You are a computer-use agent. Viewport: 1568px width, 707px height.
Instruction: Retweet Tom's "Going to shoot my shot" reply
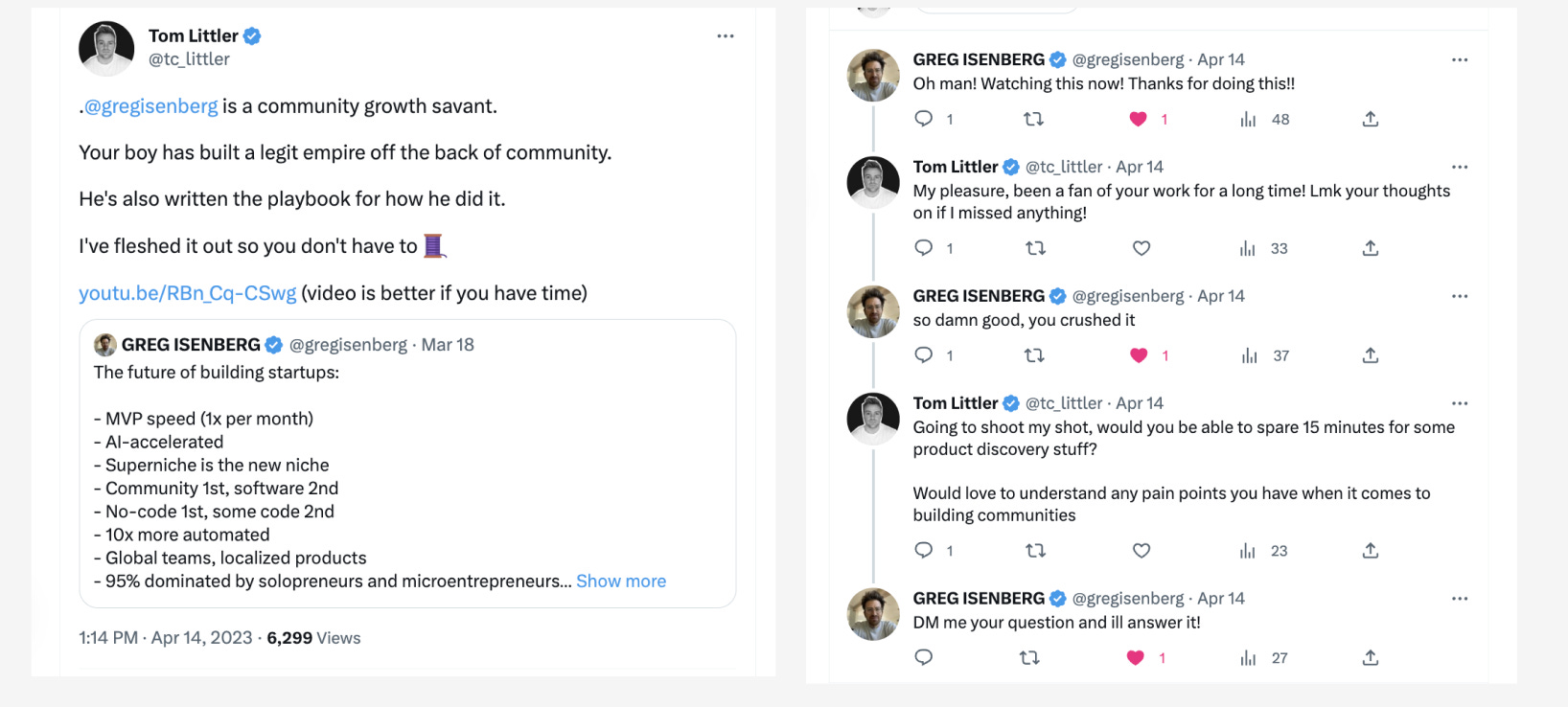pos(1035,551)
